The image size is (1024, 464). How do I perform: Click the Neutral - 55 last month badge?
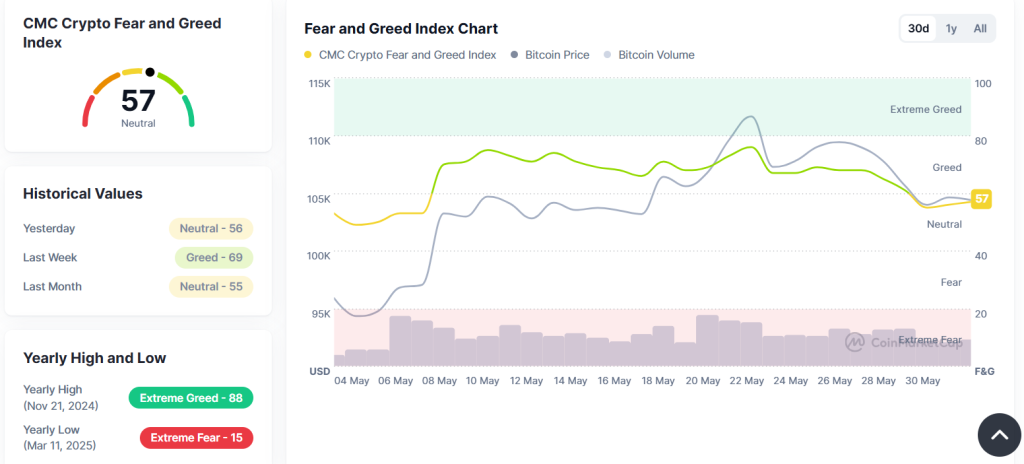coord(211,286)
